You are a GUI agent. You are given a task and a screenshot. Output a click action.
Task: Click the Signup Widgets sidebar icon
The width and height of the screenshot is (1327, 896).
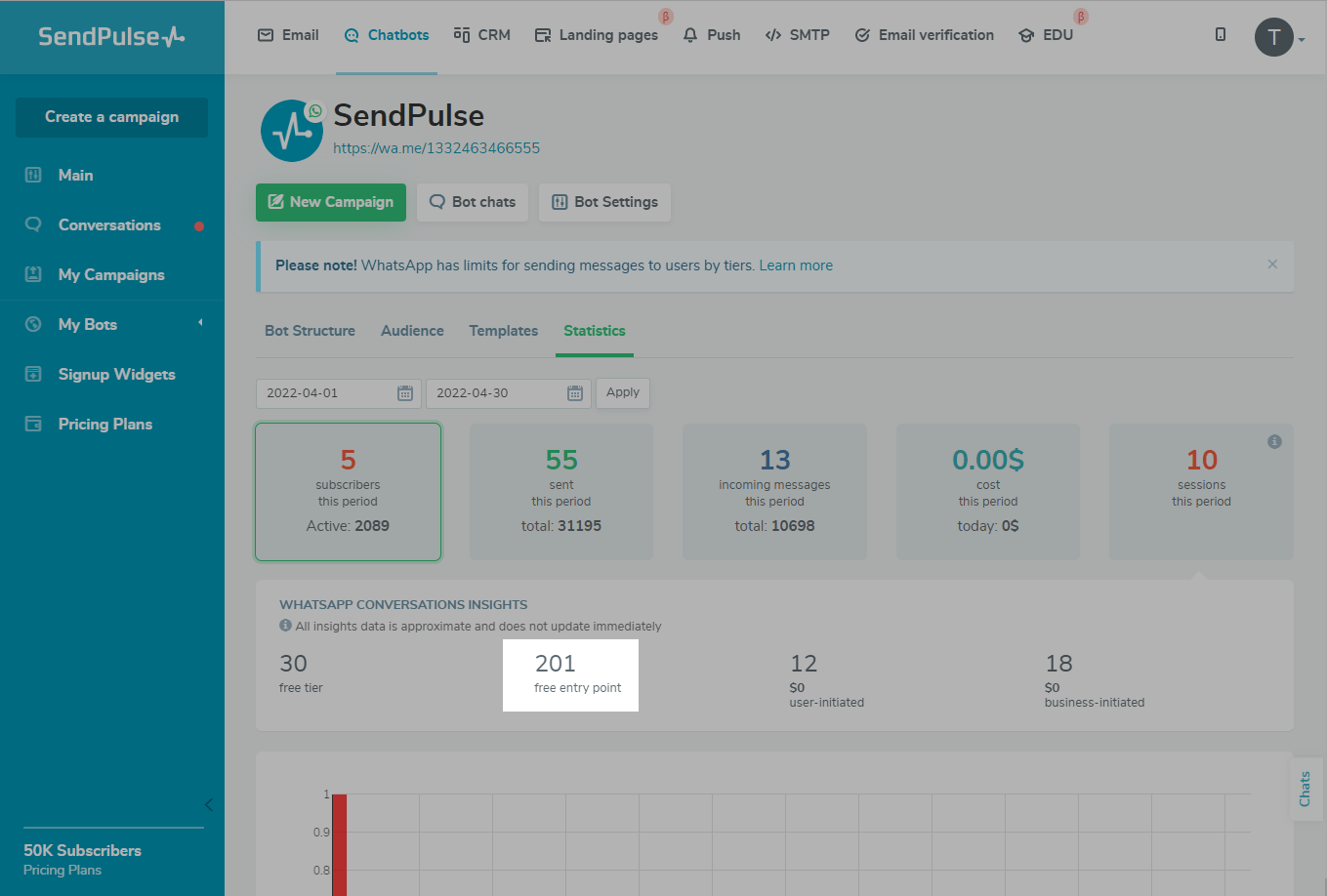(x=33, y=374)
